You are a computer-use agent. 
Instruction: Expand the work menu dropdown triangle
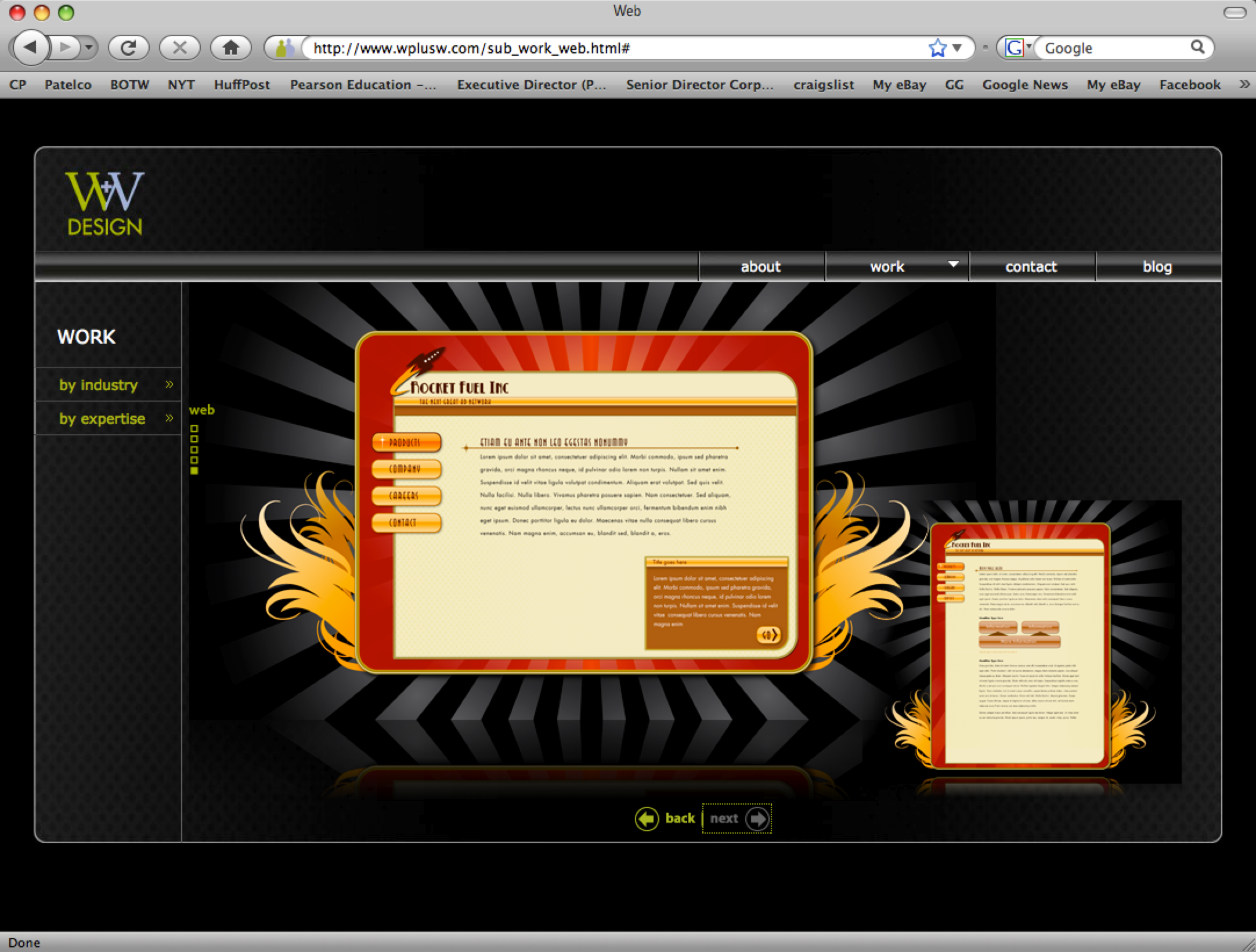pyautogui.click(x=953, y=264)
